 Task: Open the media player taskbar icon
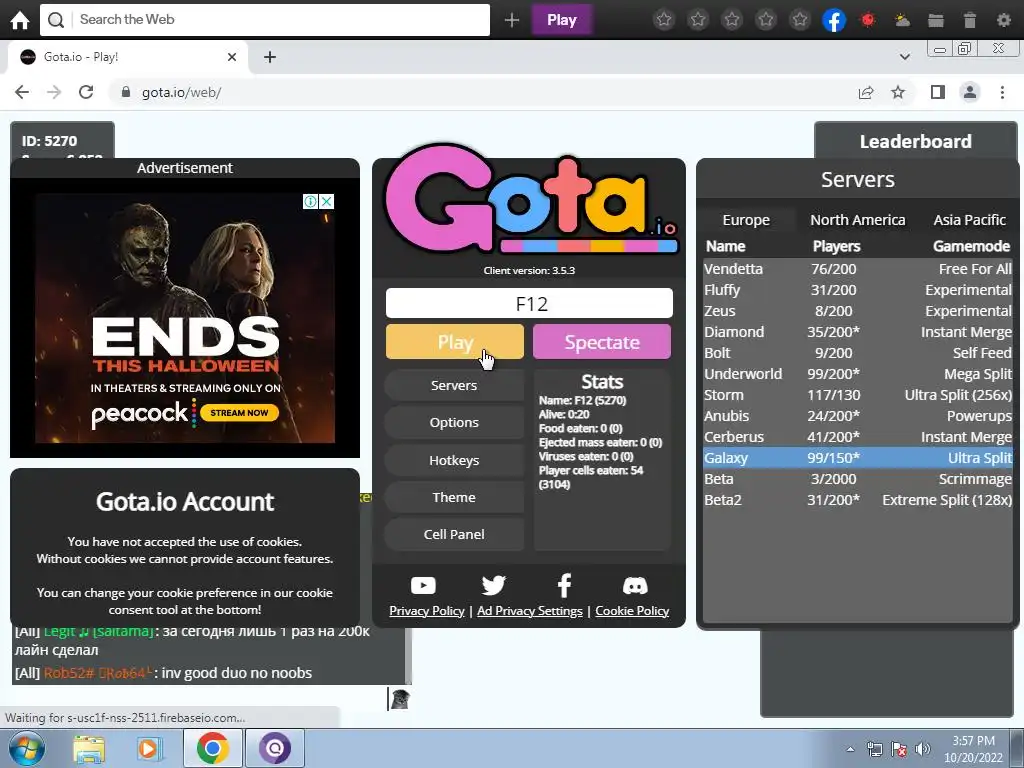(149, 749)
